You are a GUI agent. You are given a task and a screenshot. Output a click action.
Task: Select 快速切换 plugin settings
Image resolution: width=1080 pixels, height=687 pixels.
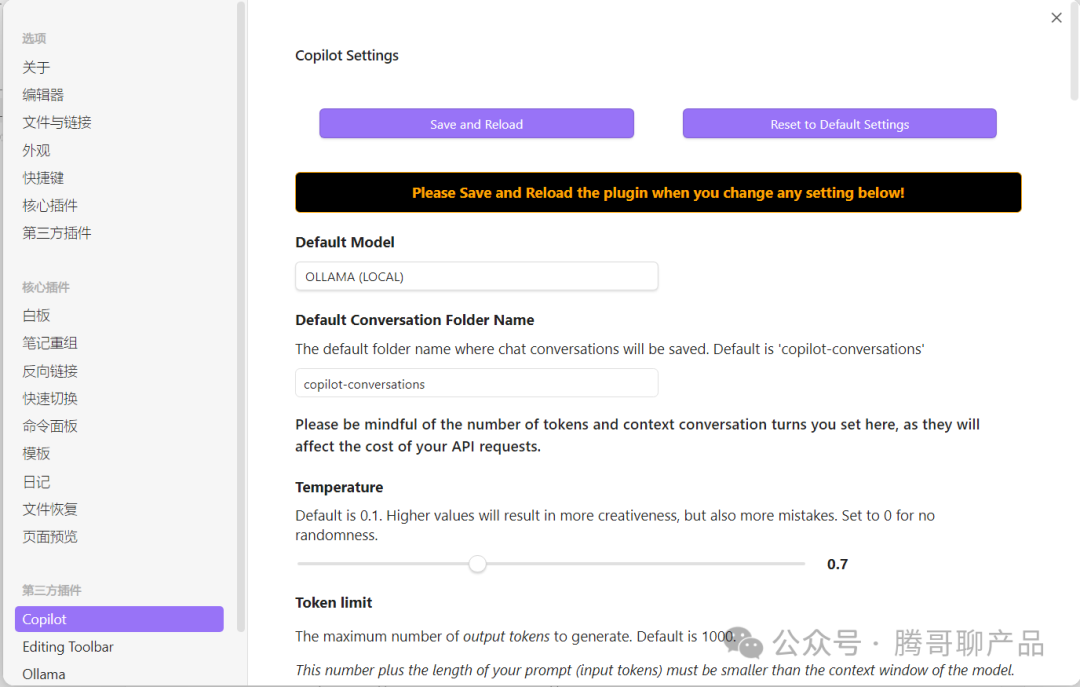click(x=50, y=398)
